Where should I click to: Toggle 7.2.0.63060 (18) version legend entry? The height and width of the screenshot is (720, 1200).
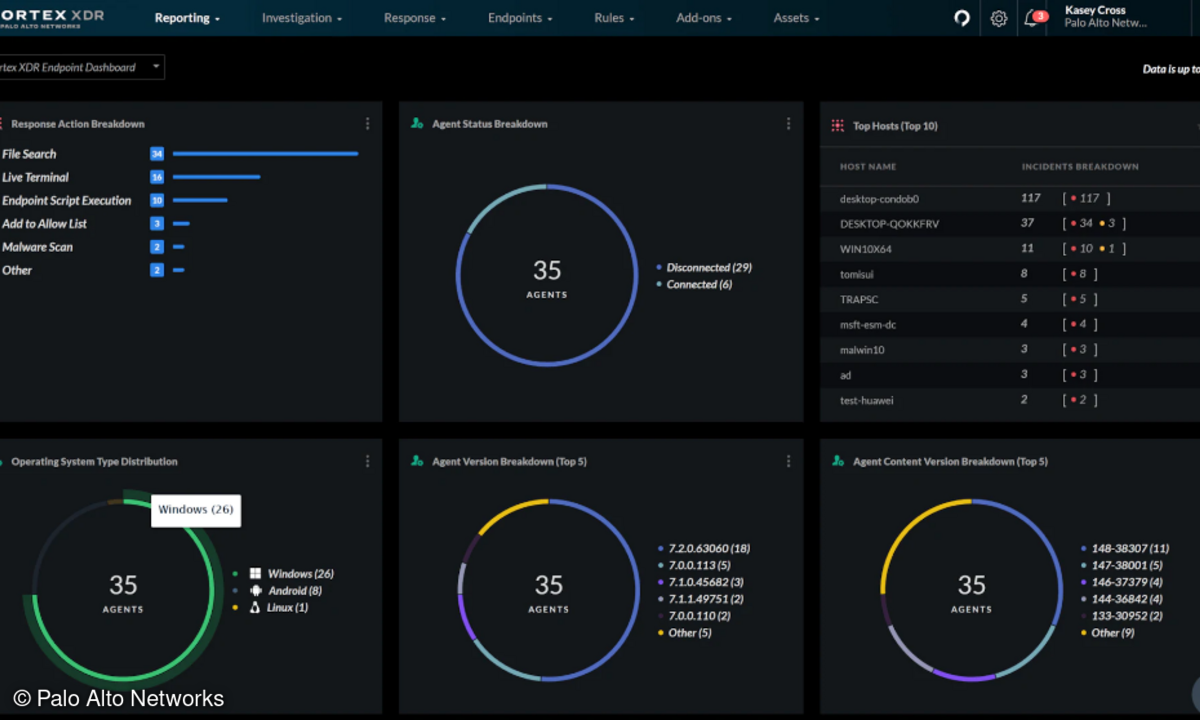tap(705, 549)
